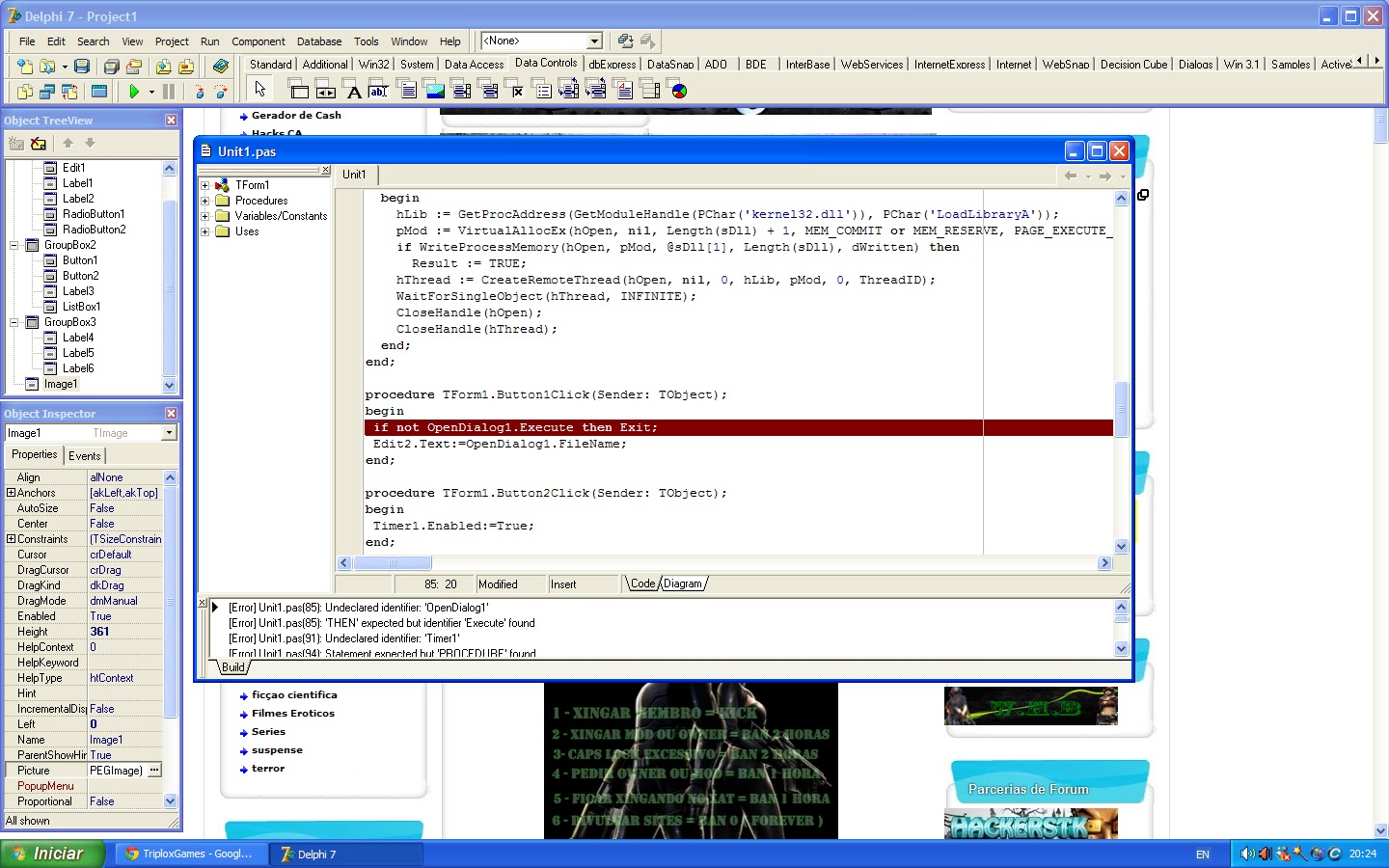The width and height of the screenshot is (1389, 868).
Task: Click the View Form toolbar icon
Action: tap(47, 92)
